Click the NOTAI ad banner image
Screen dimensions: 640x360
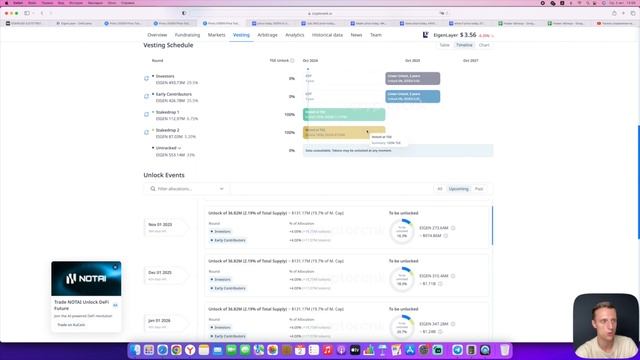(x=86, y=278)
